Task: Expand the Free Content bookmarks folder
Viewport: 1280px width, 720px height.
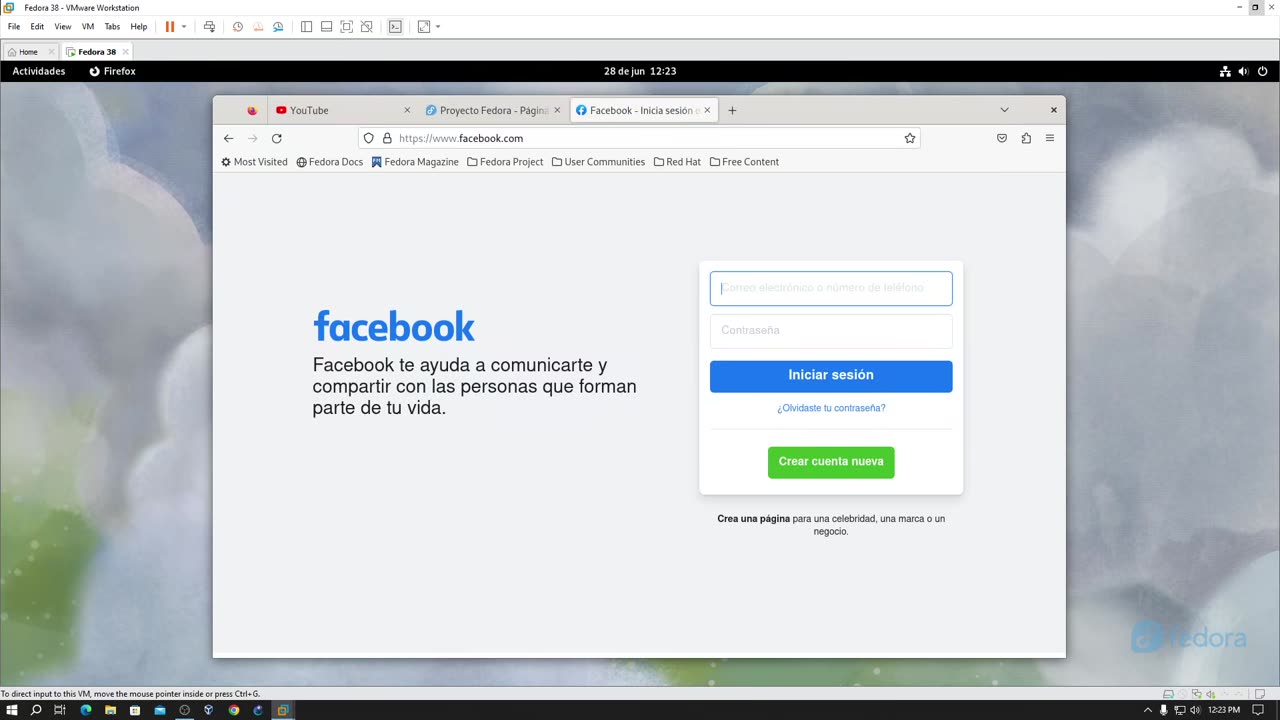Action: (x=744, y=162)
